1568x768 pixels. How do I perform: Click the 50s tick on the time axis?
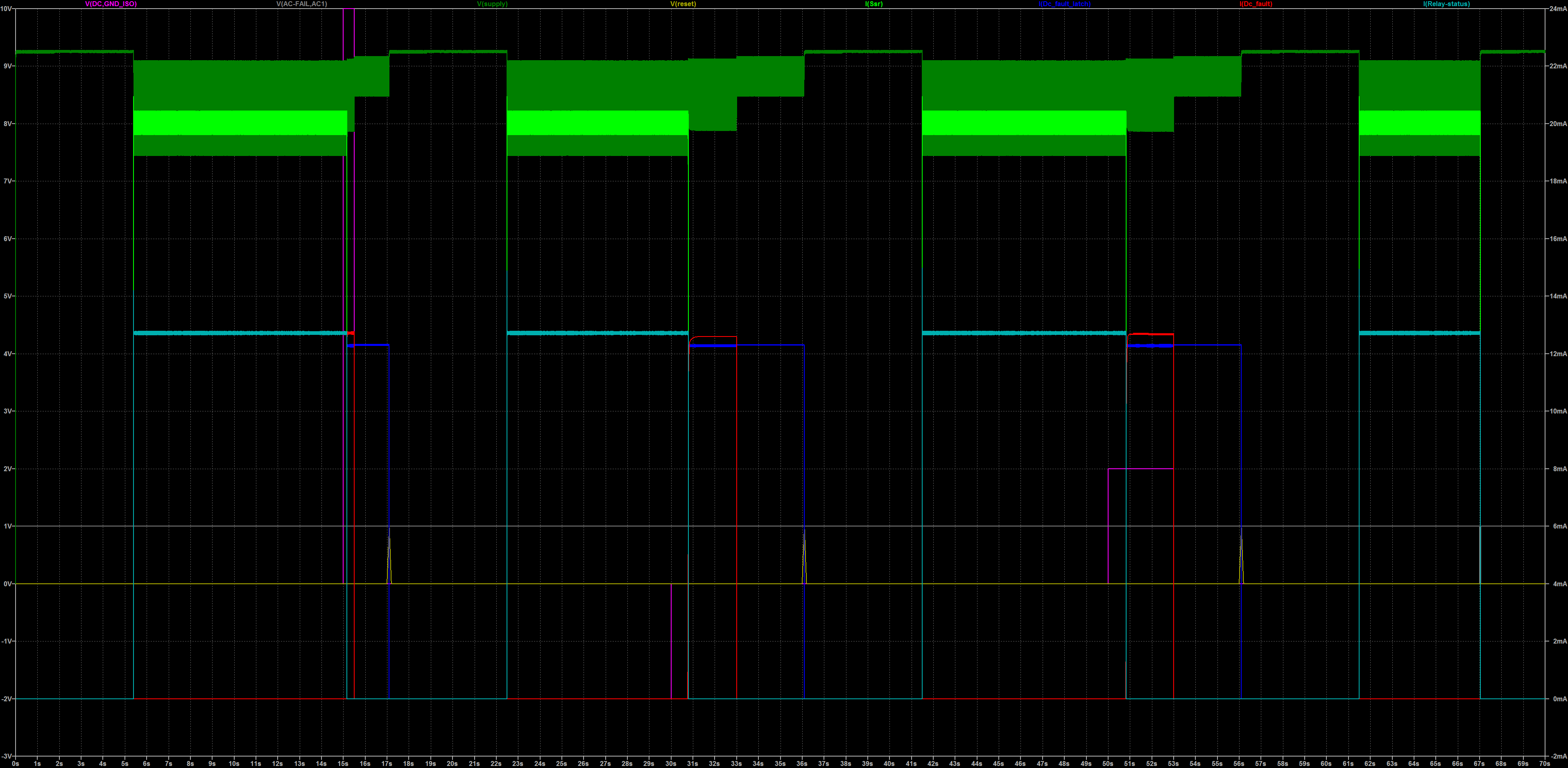[1108, 764]
